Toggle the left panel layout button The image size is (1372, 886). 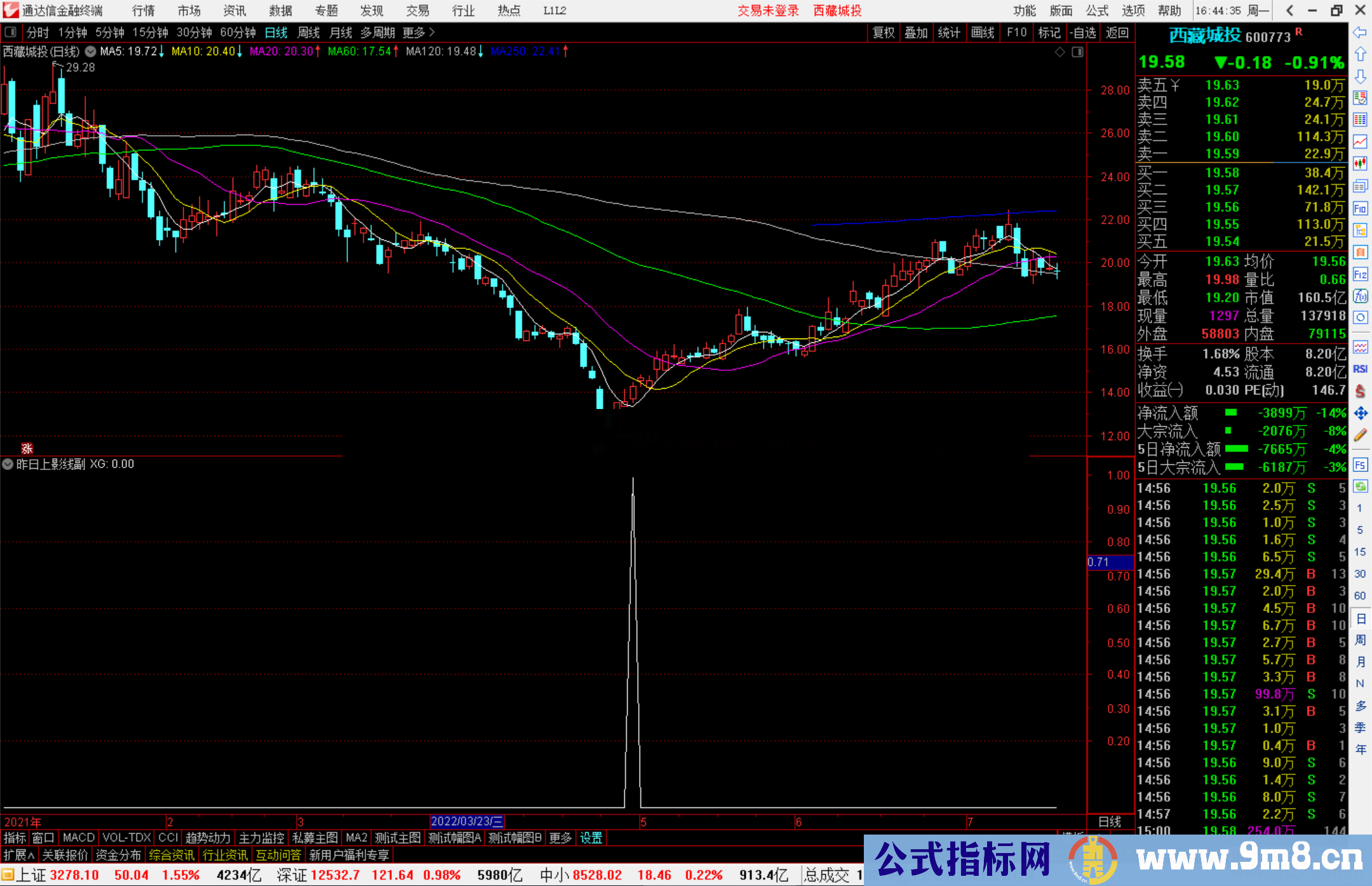[10, 32]
